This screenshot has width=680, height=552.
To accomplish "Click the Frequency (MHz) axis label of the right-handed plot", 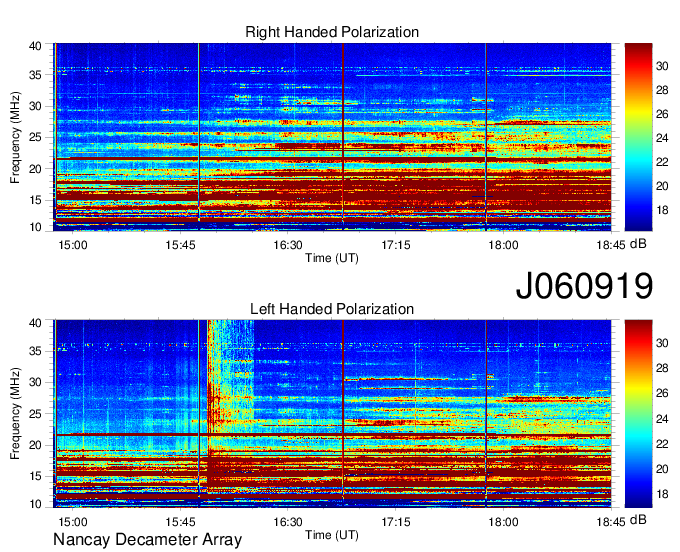I will pyautogui.click(x=15, y=137).
